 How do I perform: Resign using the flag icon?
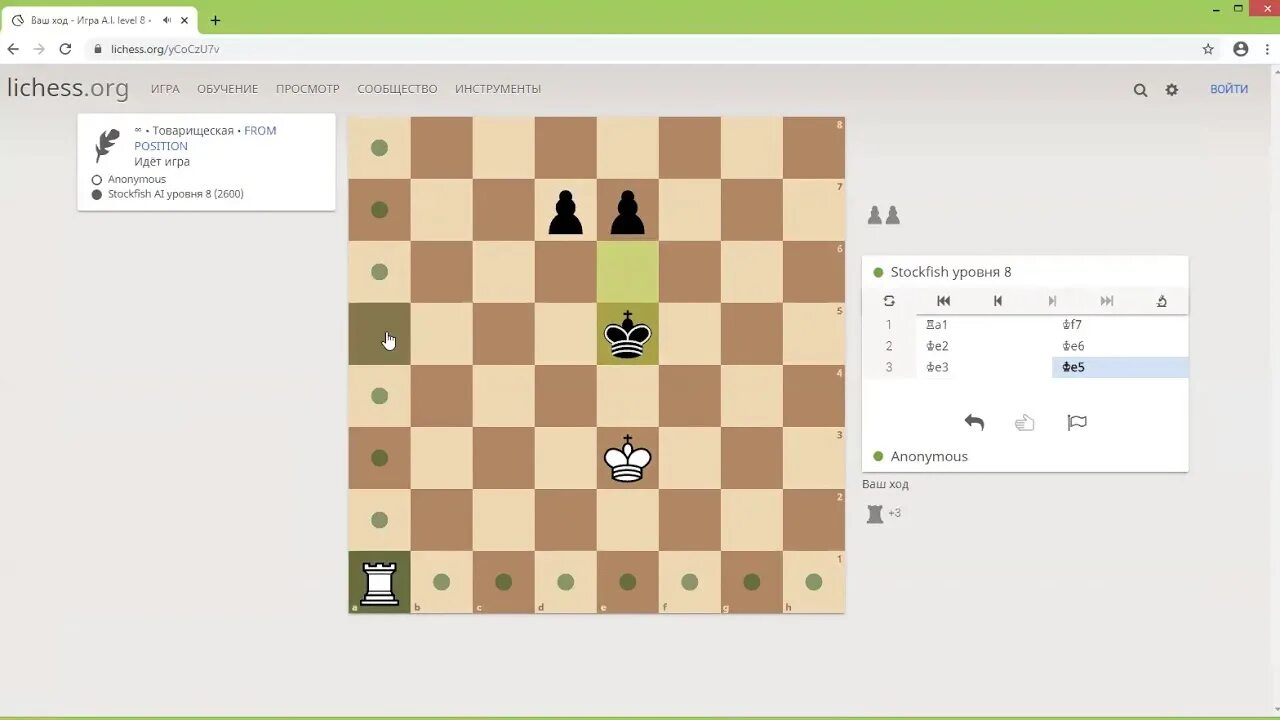point(1077,422)
